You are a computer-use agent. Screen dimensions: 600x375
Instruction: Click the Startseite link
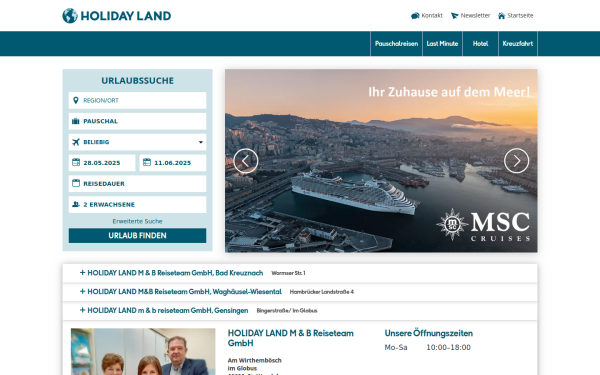click(520, 16)
